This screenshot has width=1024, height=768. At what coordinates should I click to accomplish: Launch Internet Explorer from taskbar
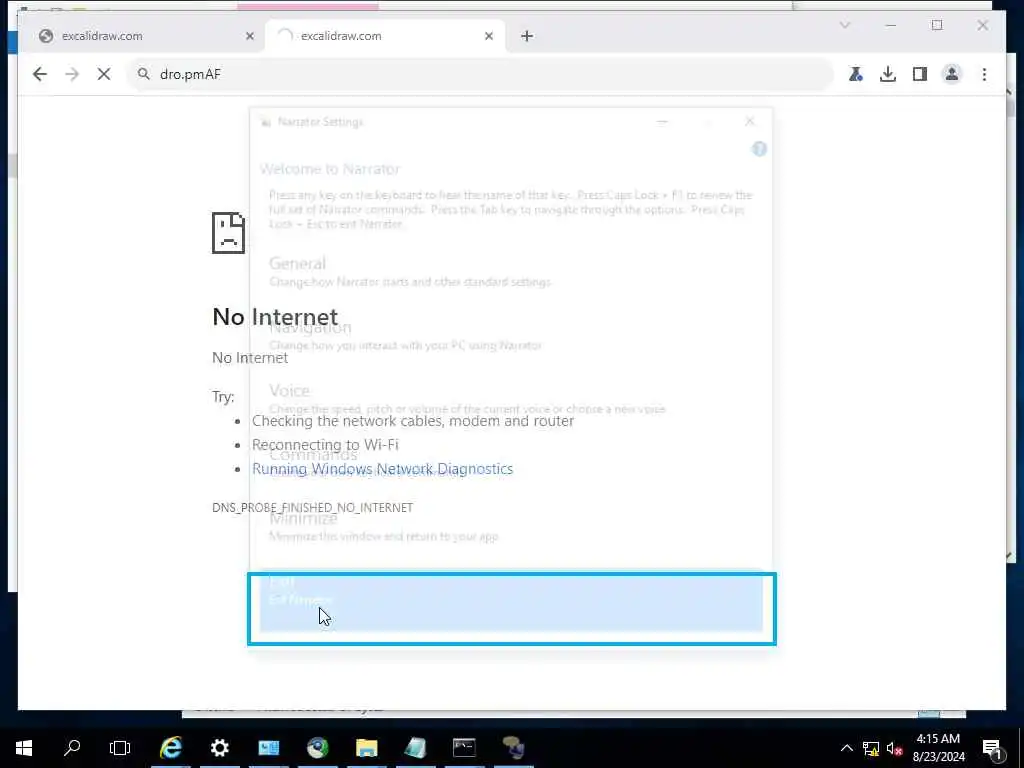tap(170, 748)
